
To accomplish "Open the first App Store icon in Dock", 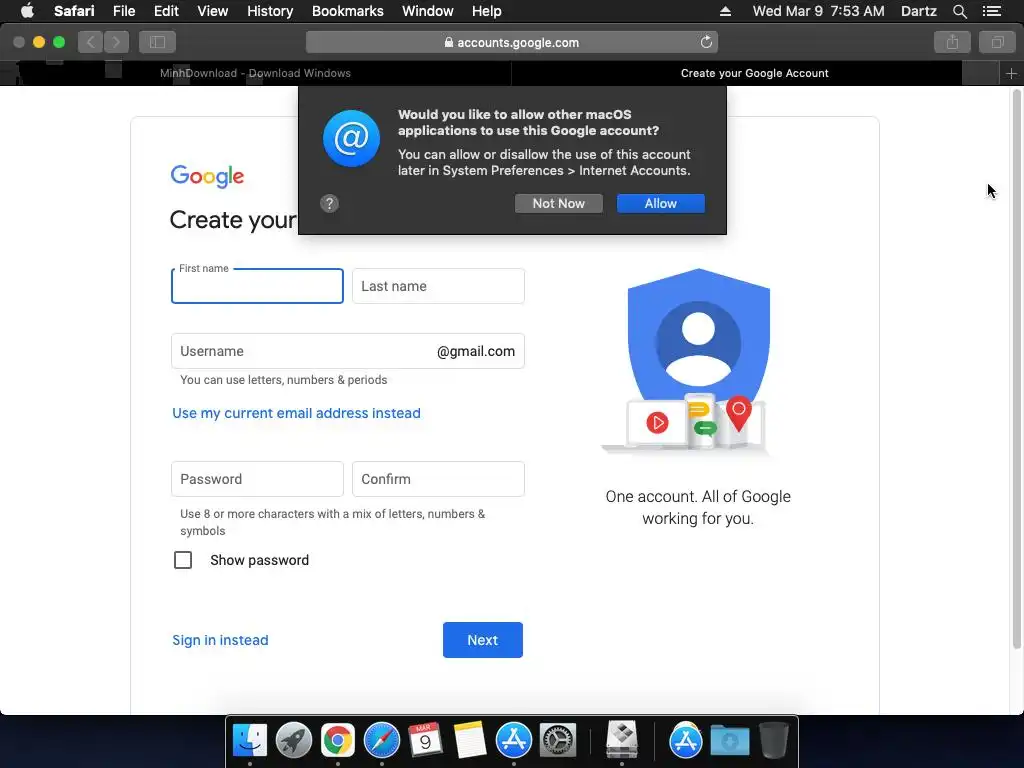I will [513, 741].
